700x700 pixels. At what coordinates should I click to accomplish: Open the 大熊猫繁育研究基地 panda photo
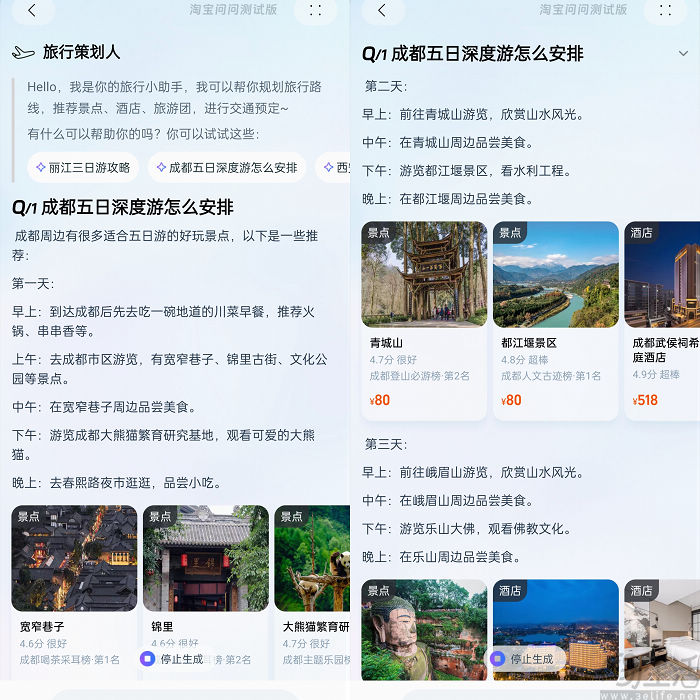click(x=312, y=558)
